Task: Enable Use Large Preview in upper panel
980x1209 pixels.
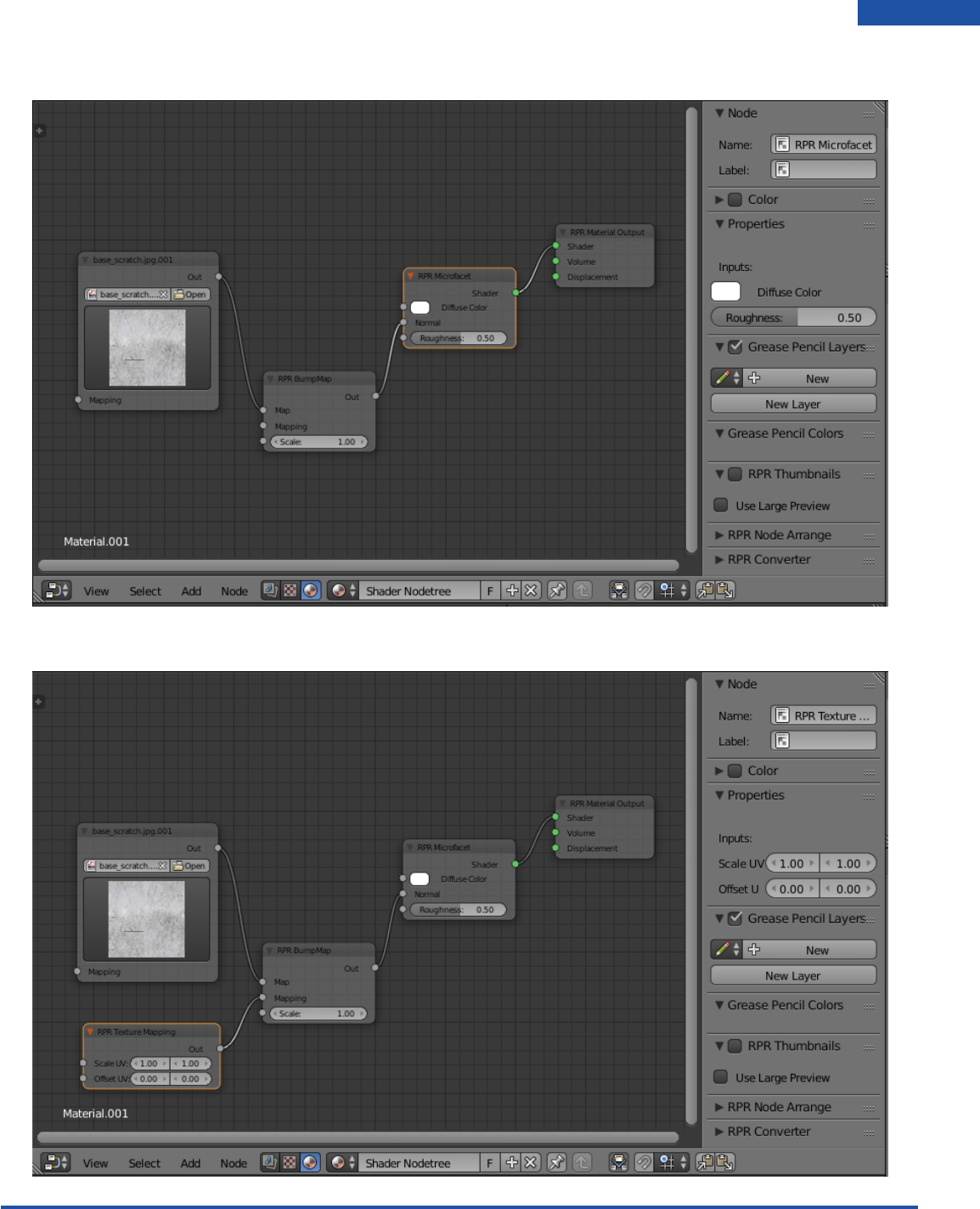Action: [721, 505]
